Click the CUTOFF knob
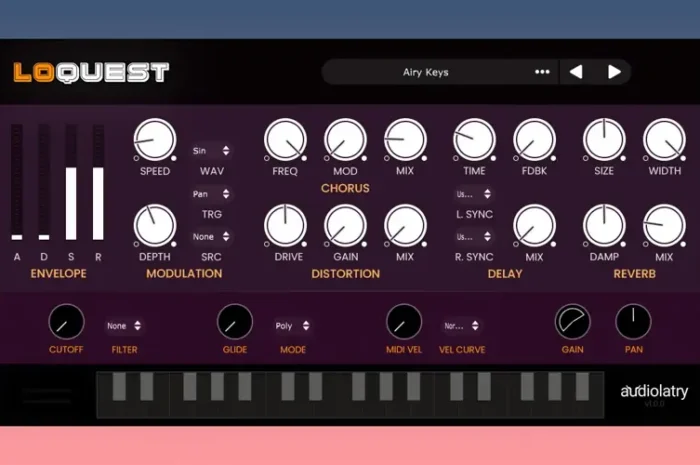The width and height of the screenshot is (700, 465). click(x=66, y=322)
